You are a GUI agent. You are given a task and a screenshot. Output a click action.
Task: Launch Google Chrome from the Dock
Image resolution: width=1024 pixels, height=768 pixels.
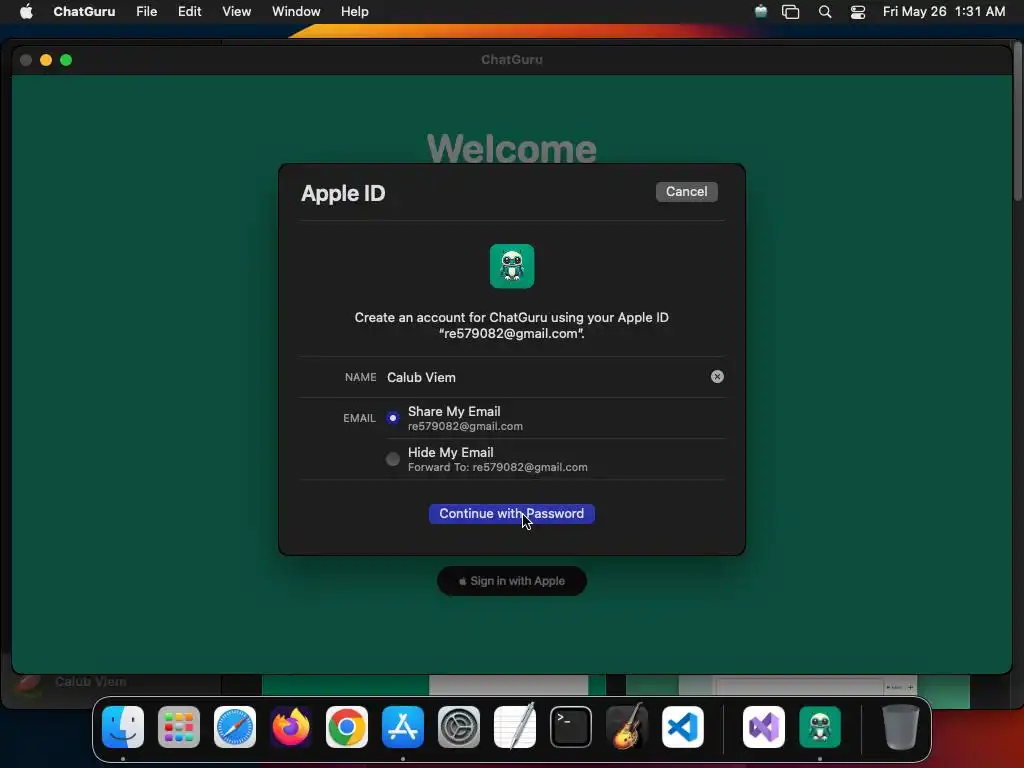(347, 726)
